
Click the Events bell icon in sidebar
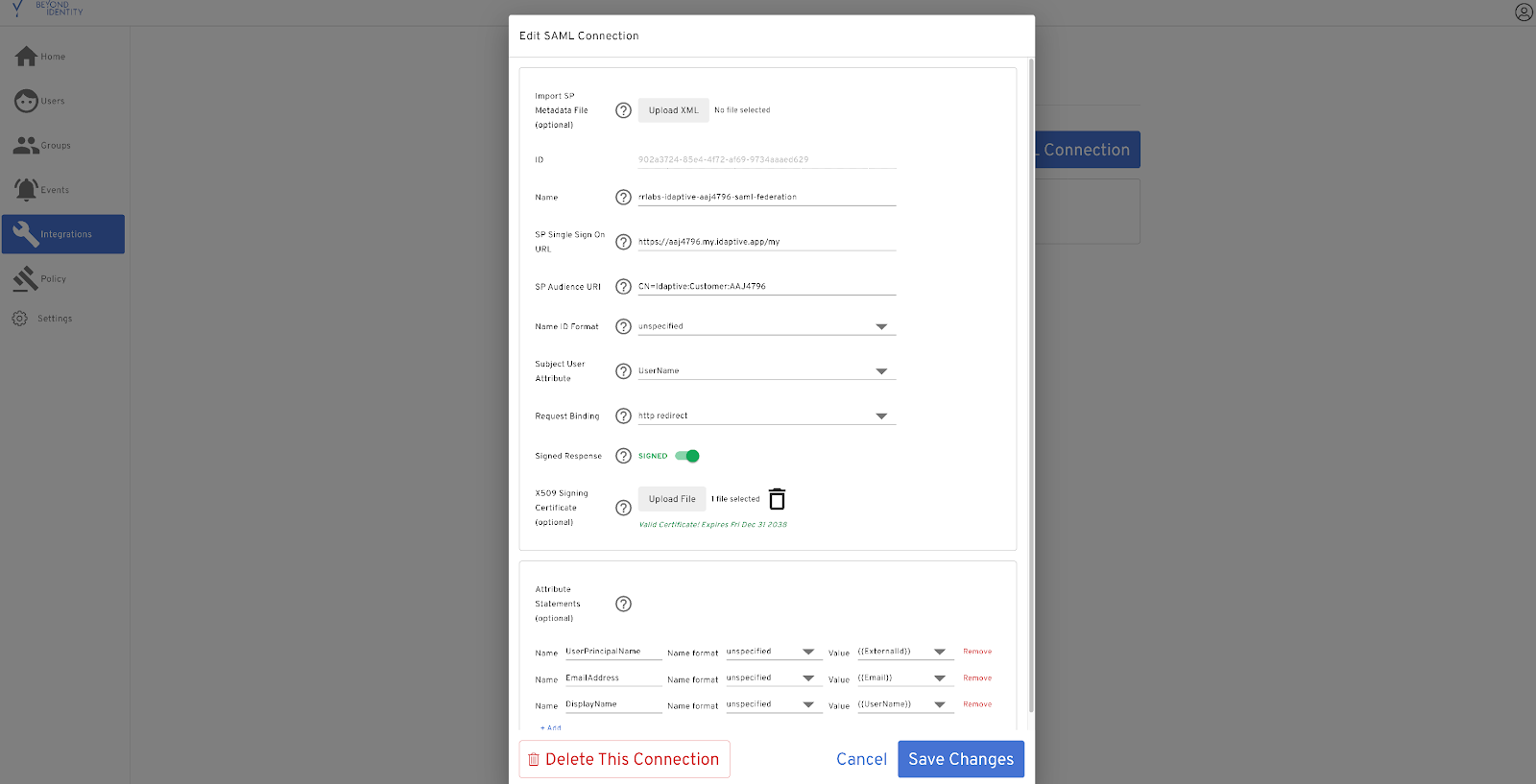coord(26,189)
